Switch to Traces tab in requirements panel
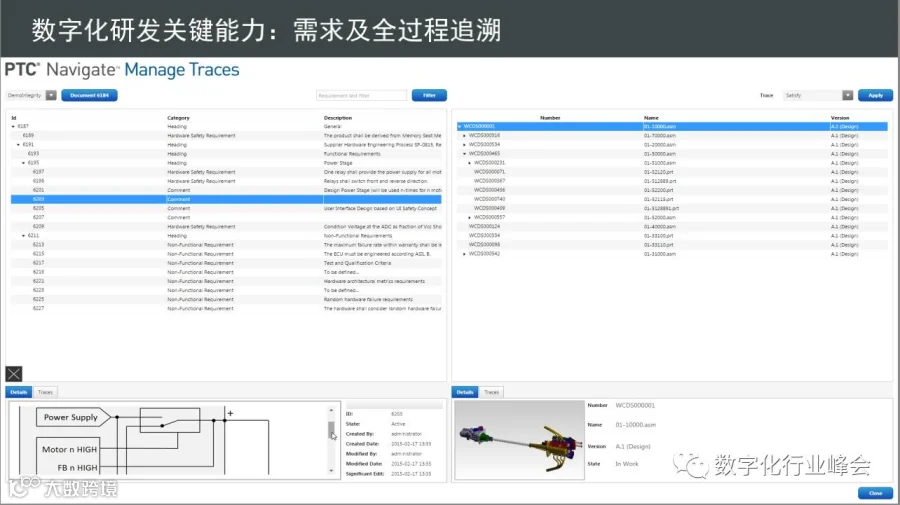Viewport: 900px width, 505px height. pyautogui.click(x=45, y=392)
